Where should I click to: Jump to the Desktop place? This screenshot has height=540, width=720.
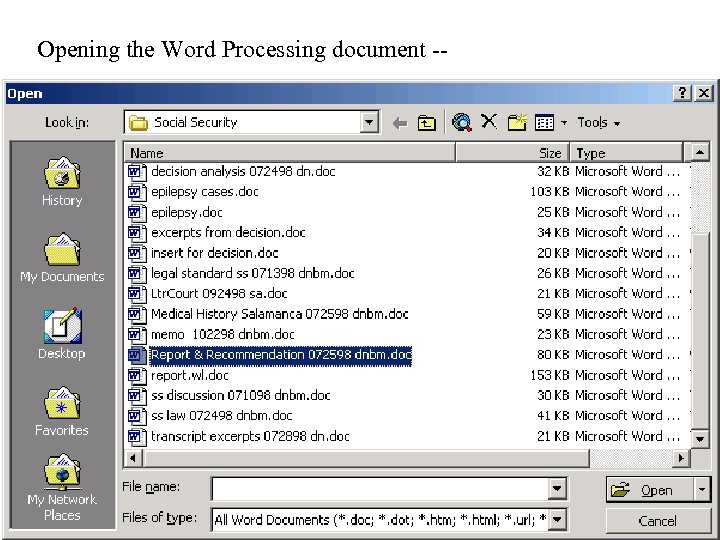(62, 334)
